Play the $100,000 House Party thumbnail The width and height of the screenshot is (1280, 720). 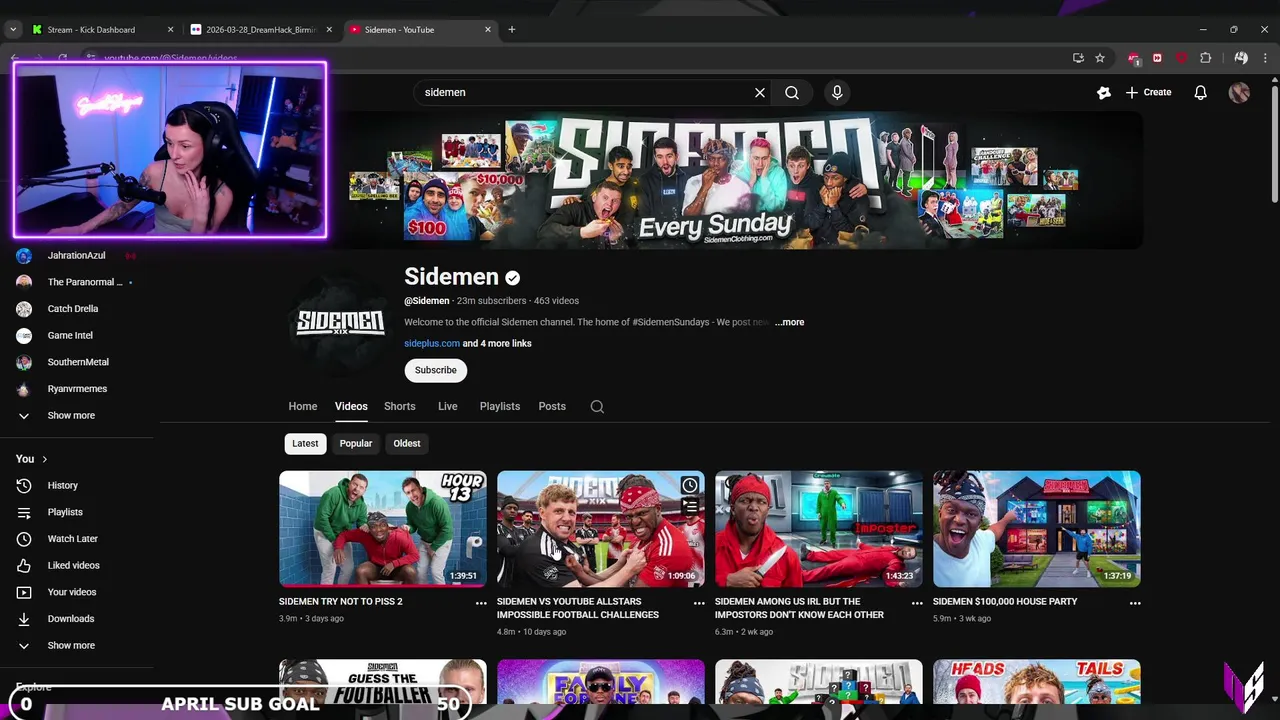pos(1037,529)
